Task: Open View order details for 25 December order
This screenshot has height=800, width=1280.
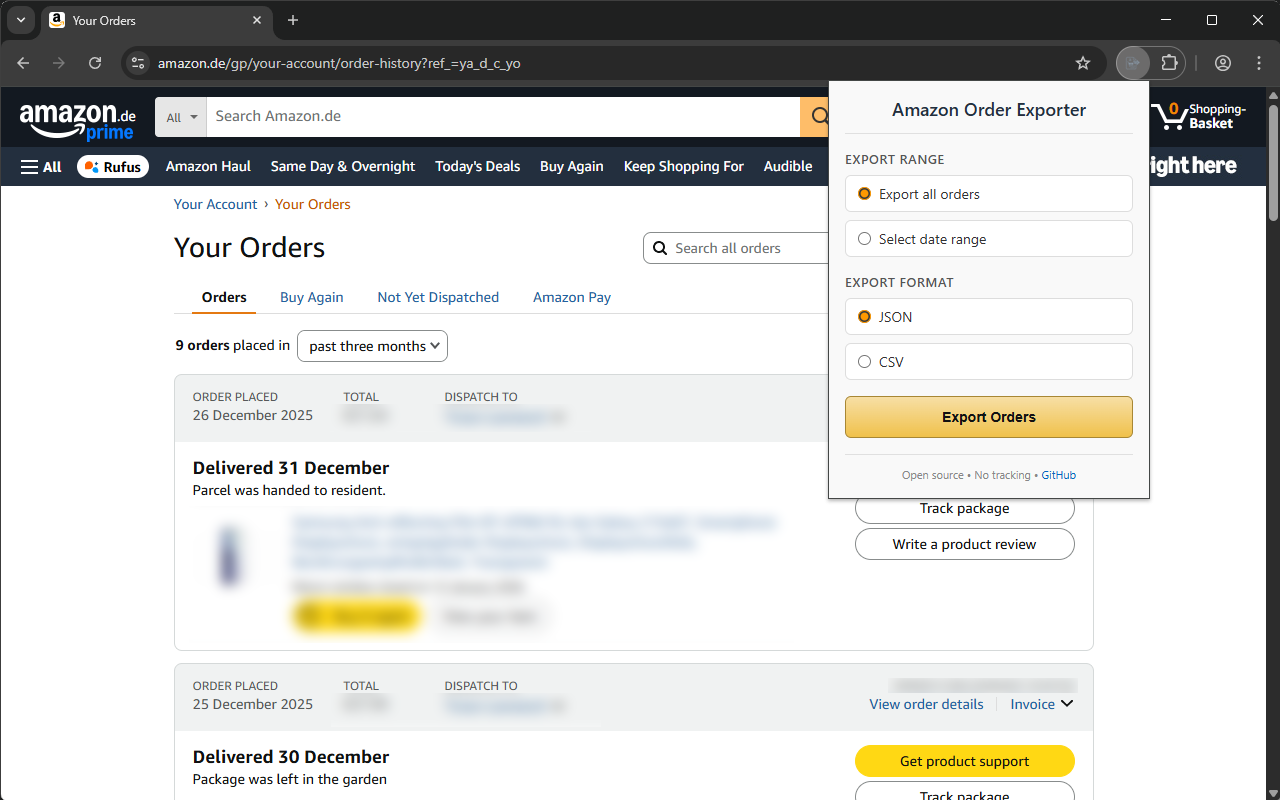Action: (926, 704)
